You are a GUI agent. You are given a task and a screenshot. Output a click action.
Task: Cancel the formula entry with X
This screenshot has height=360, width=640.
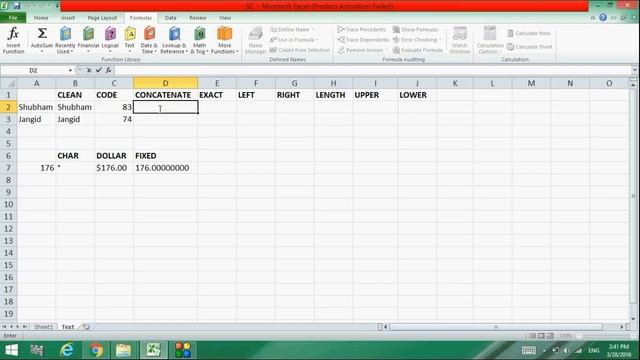(x=89, y=70)
